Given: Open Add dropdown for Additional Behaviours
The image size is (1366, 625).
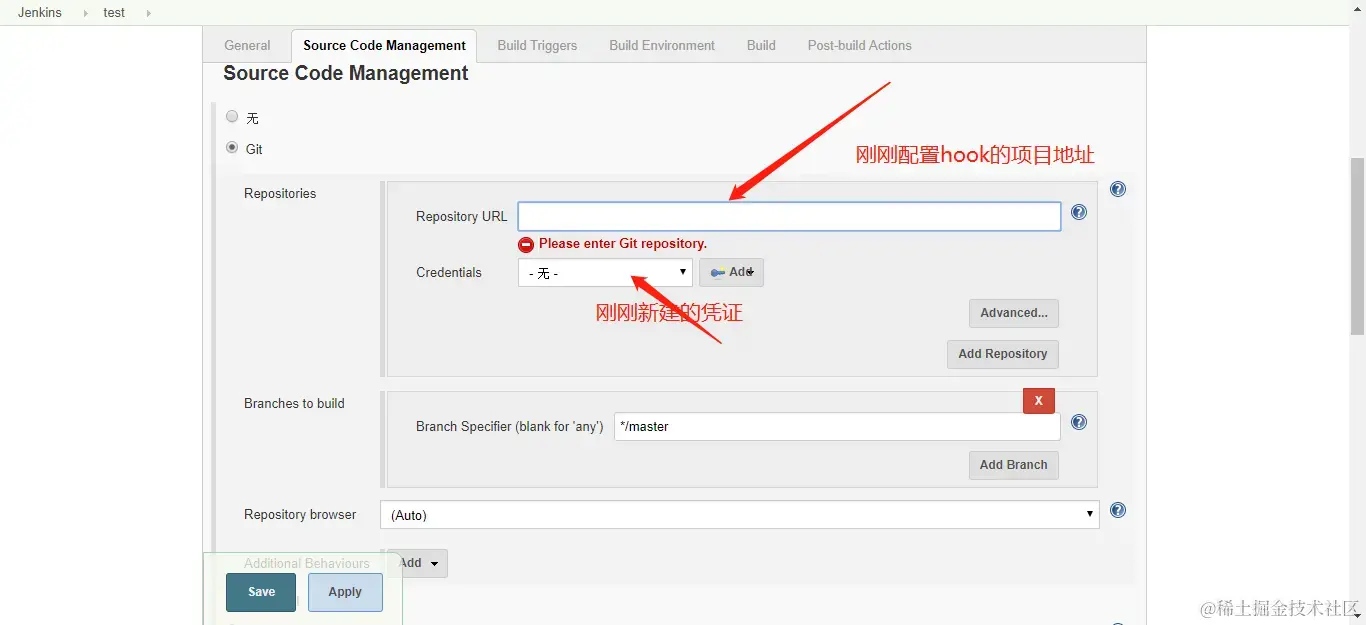Looking at the screenshot, I should click(x=417, y=563).
